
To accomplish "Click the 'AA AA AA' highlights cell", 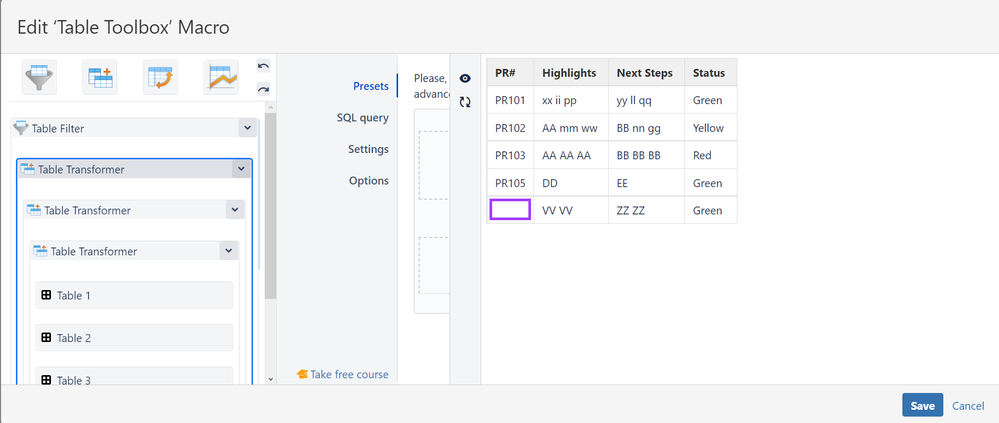I will pyautogui.click(x=571, y=155).
